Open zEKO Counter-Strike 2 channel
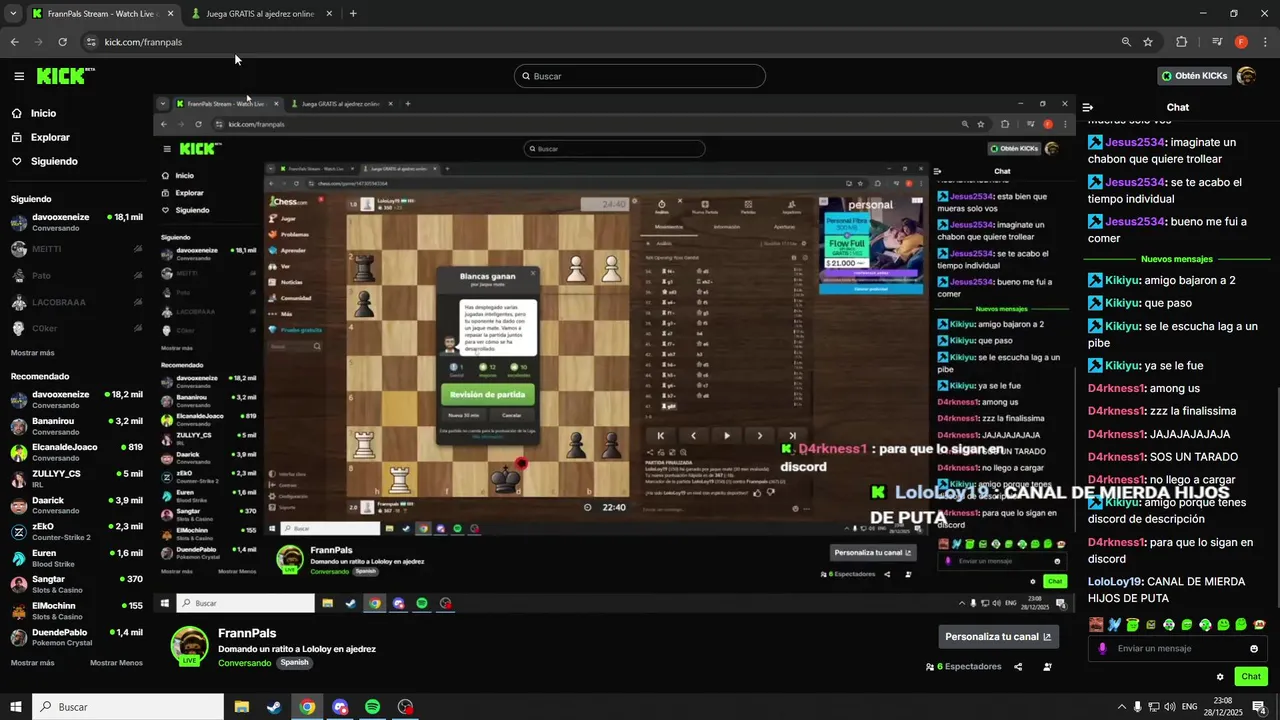 (76, 532)
